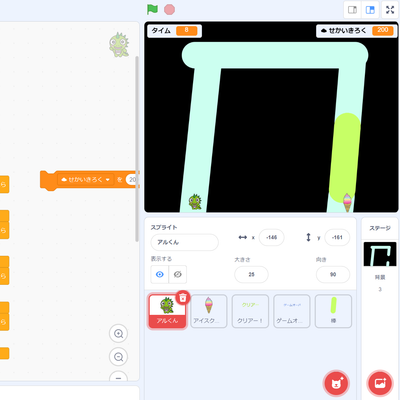
Task: Edit the sprite name field アルくん
Action: point(184,242)
